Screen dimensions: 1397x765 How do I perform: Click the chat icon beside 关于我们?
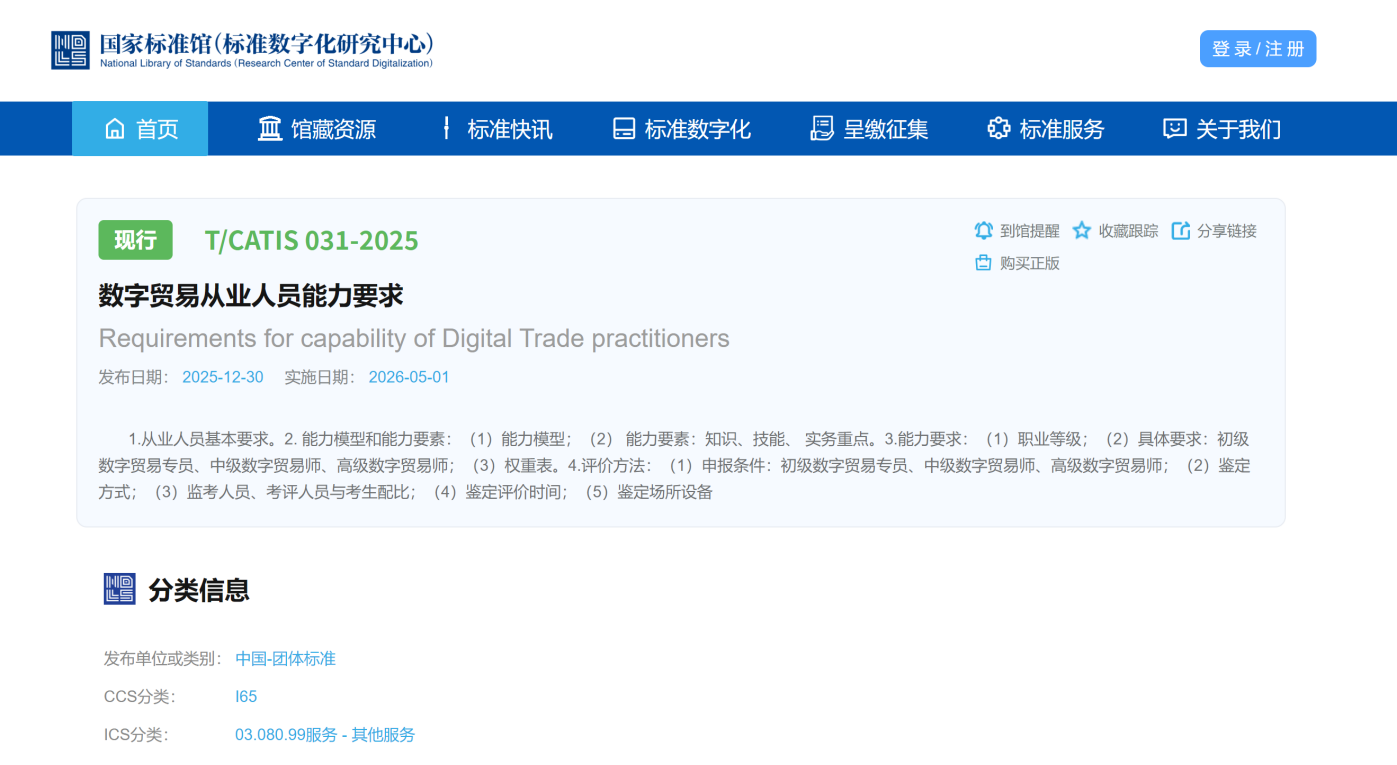click(x=1175, y=129)
